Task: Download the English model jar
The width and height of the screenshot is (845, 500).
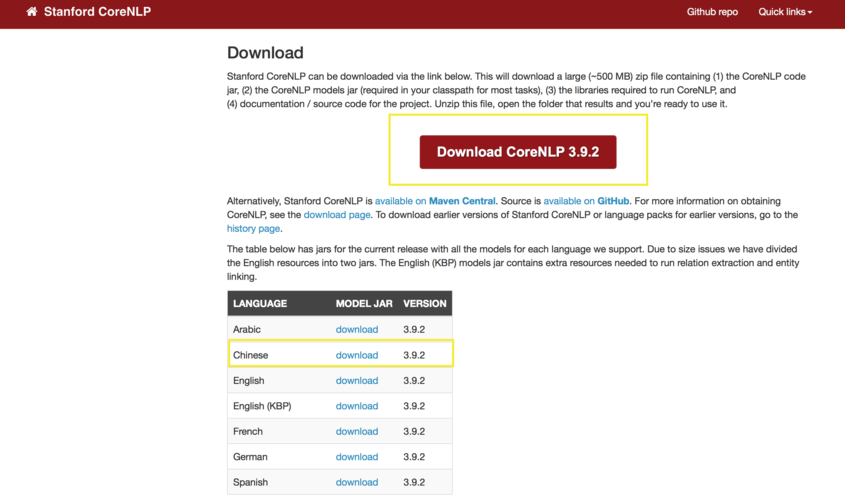Action: pos(357,380)
